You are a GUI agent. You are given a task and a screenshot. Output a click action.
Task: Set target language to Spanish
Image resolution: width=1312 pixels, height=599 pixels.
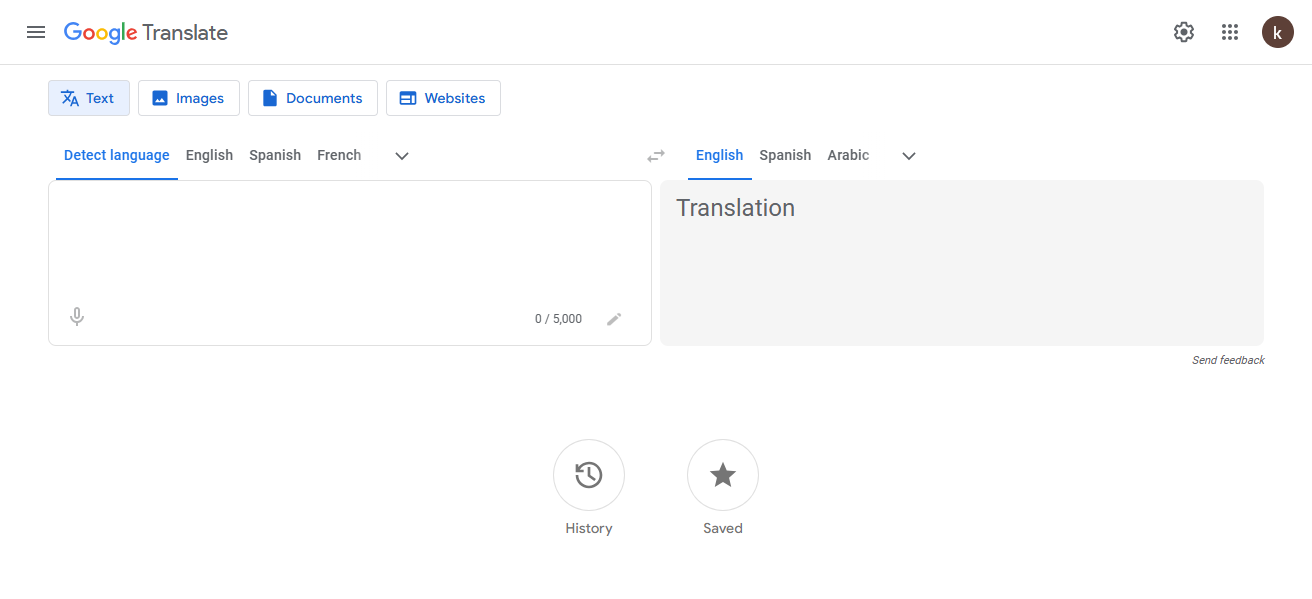(x=785, y=155)
